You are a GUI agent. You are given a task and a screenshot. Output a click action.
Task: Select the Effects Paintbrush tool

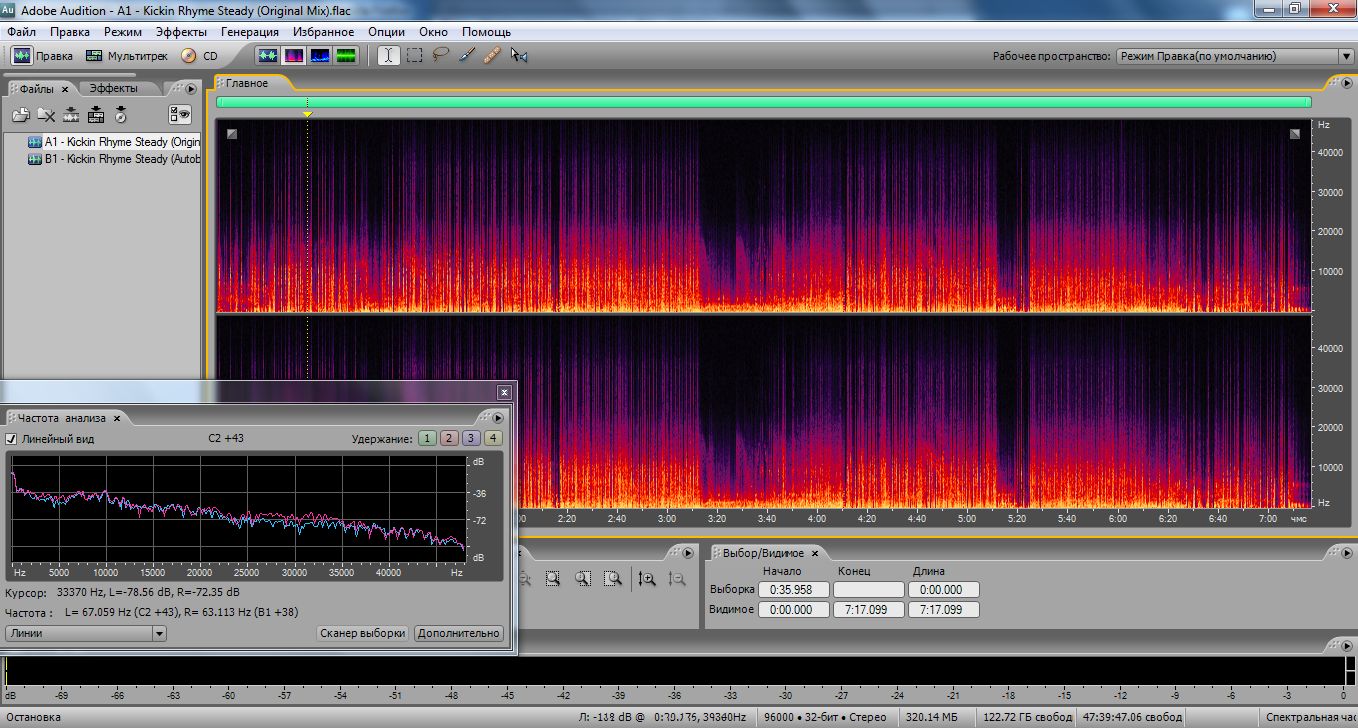click(466, 56)
